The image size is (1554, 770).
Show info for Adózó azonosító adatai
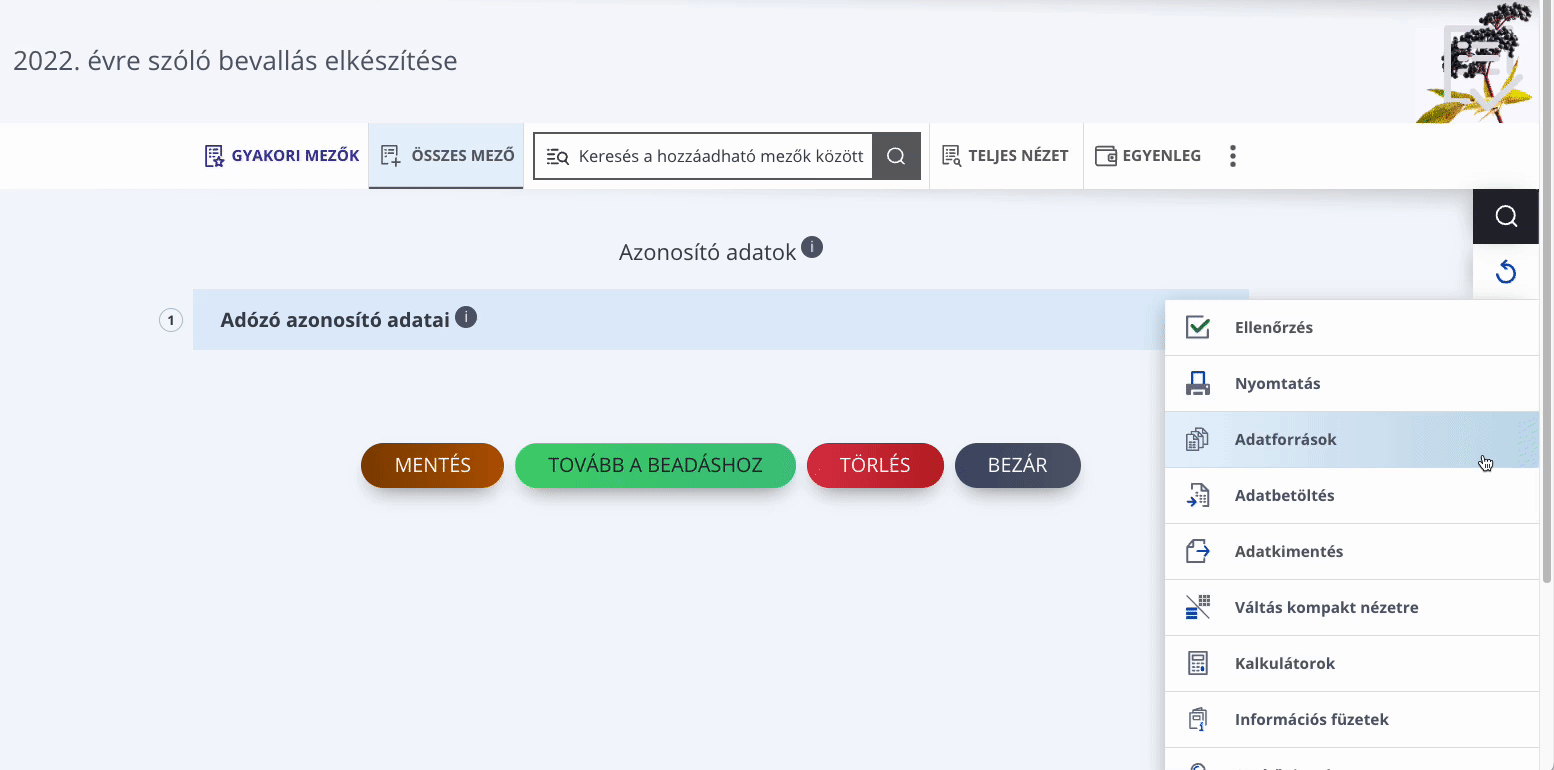pyautogui.click(x=466, y=318)
